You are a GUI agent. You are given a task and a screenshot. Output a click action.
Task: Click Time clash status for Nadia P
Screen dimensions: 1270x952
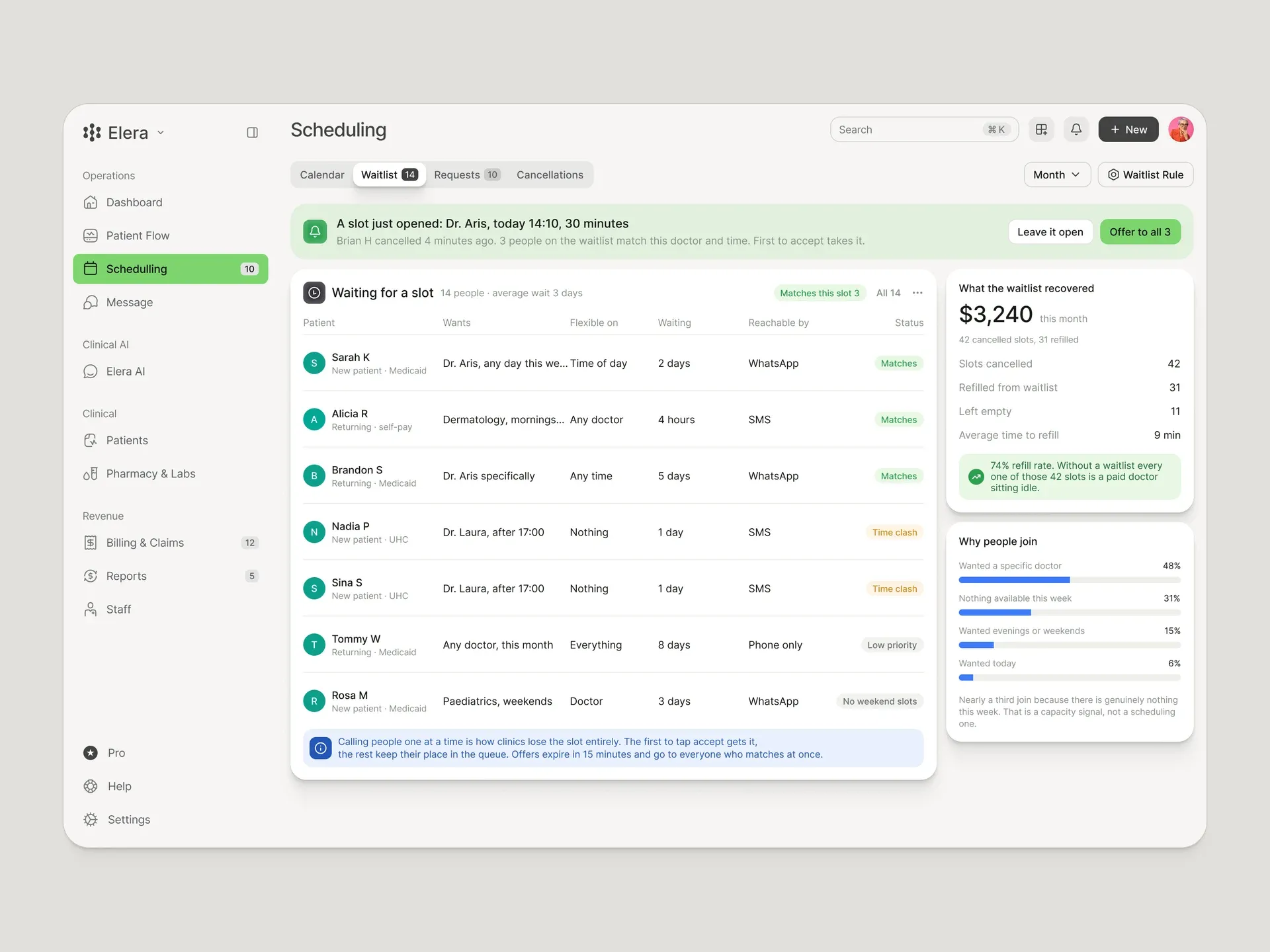(x=894, y=533)
